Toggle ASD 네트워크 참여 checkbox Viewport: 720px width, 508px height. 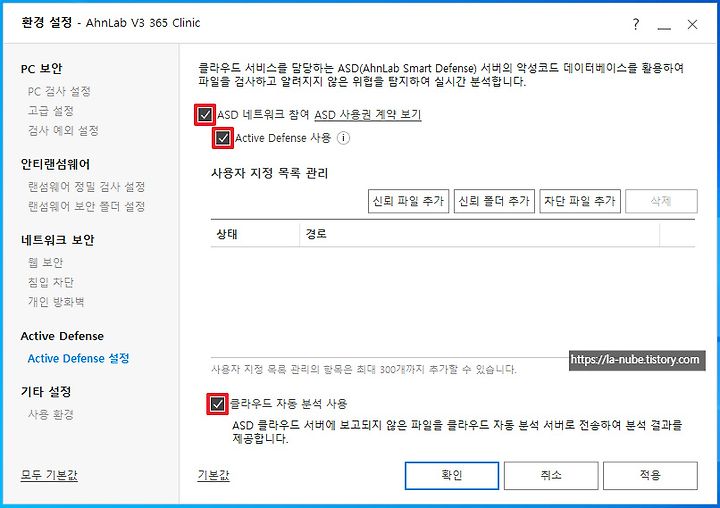(x=205, y=114)
